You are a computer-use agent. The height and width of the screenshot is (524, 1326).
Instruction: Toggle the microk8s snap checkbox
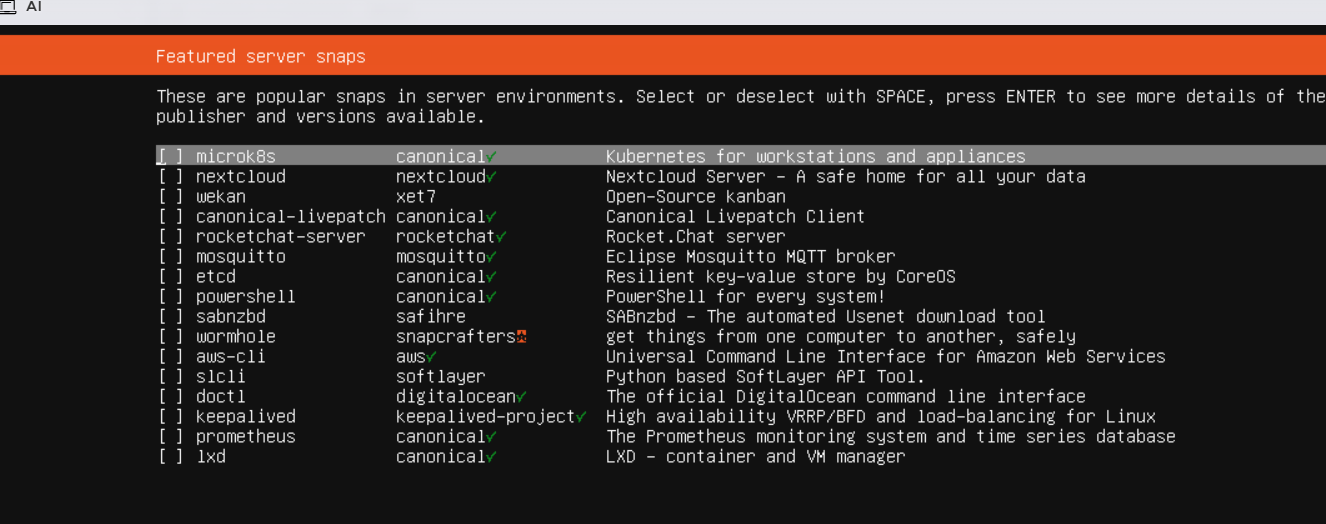tap(171, 157)
